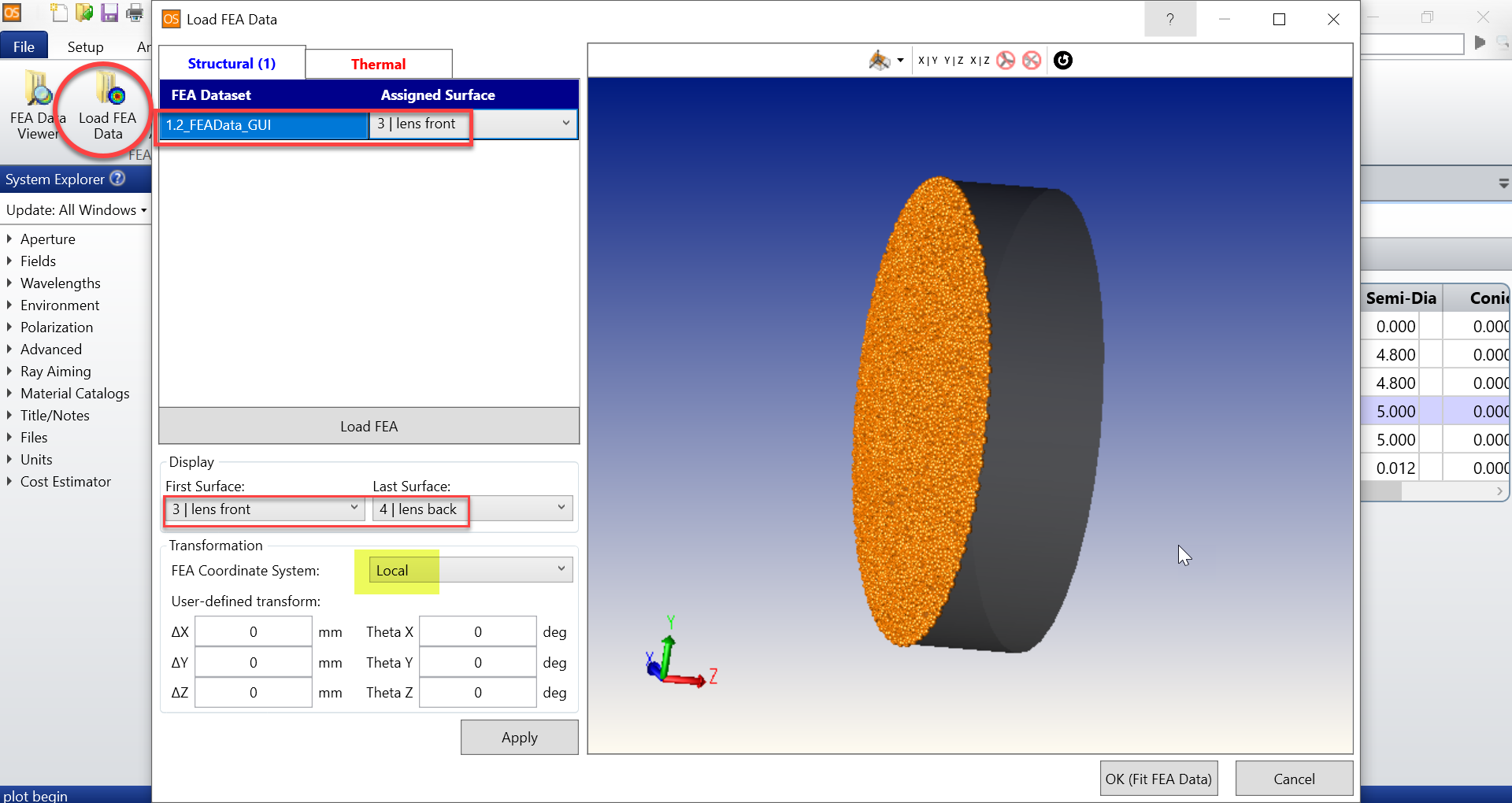
Task: Click the Cancel button
Action: (x=1294, y=779)
